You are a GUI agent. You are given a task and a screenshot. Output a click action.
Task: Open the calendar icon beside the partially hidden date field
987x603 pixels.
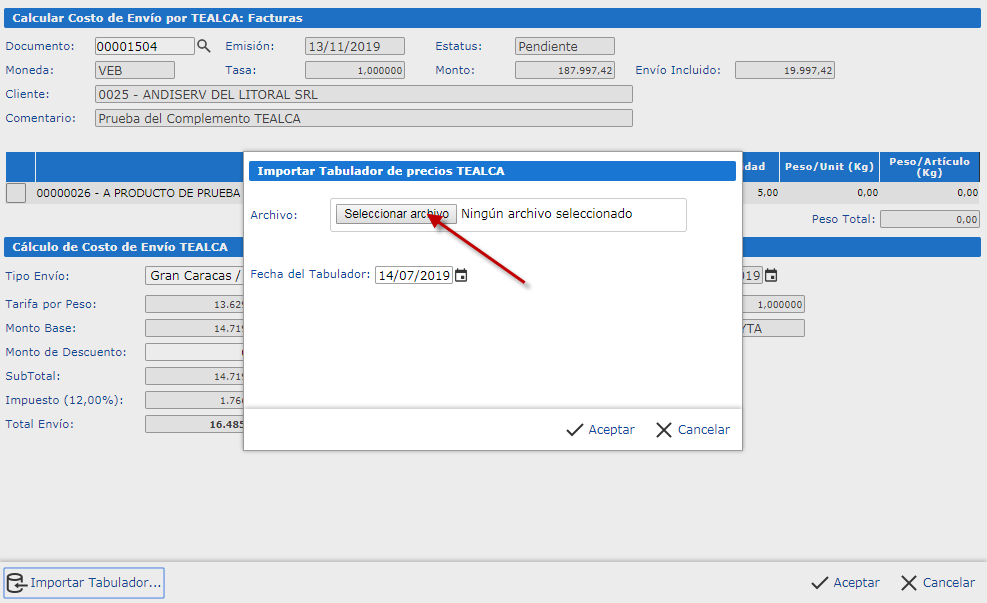[771, 276]
